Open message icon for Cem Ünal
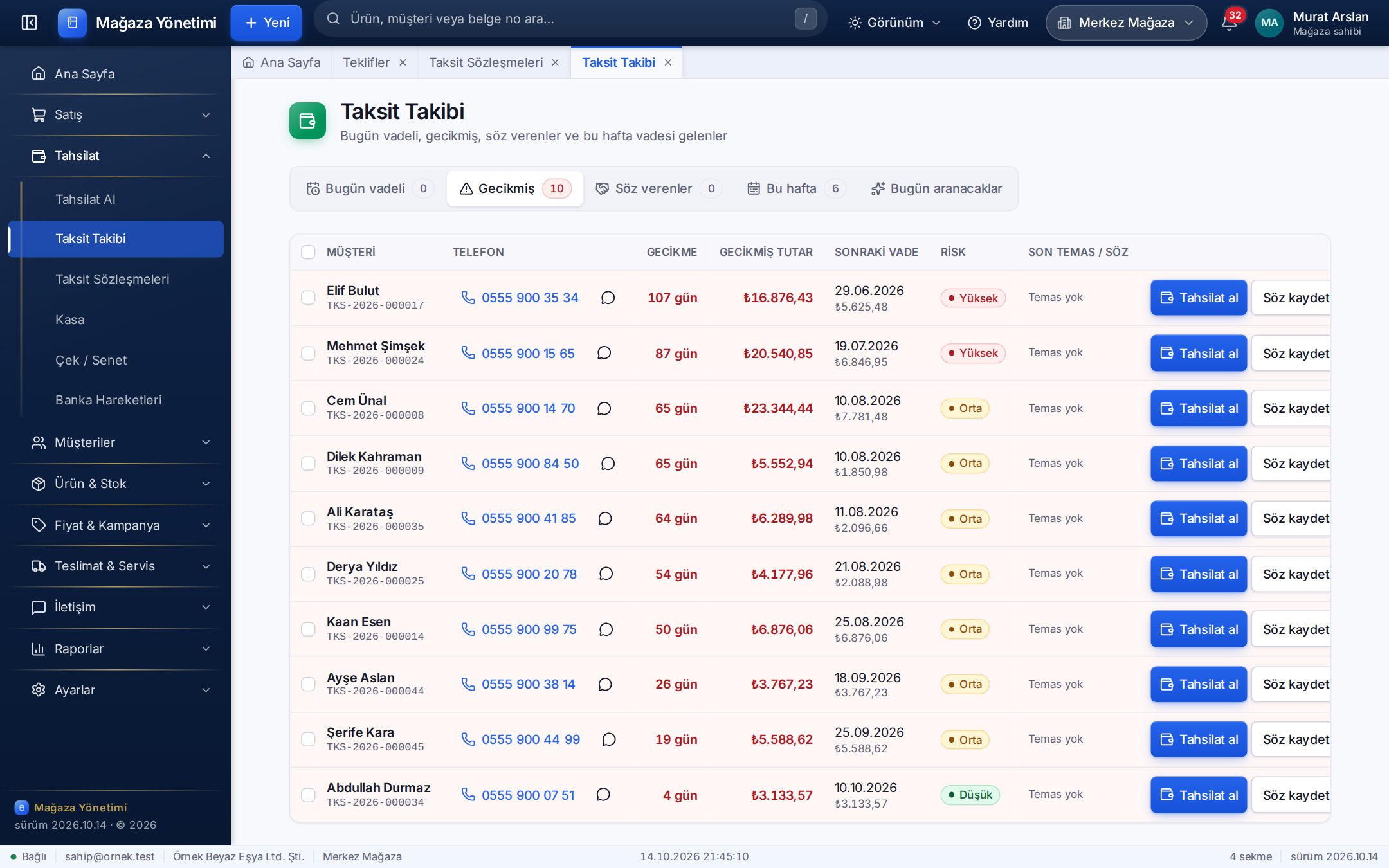This screenshot has height=868, width=1389. coord(604,408)
